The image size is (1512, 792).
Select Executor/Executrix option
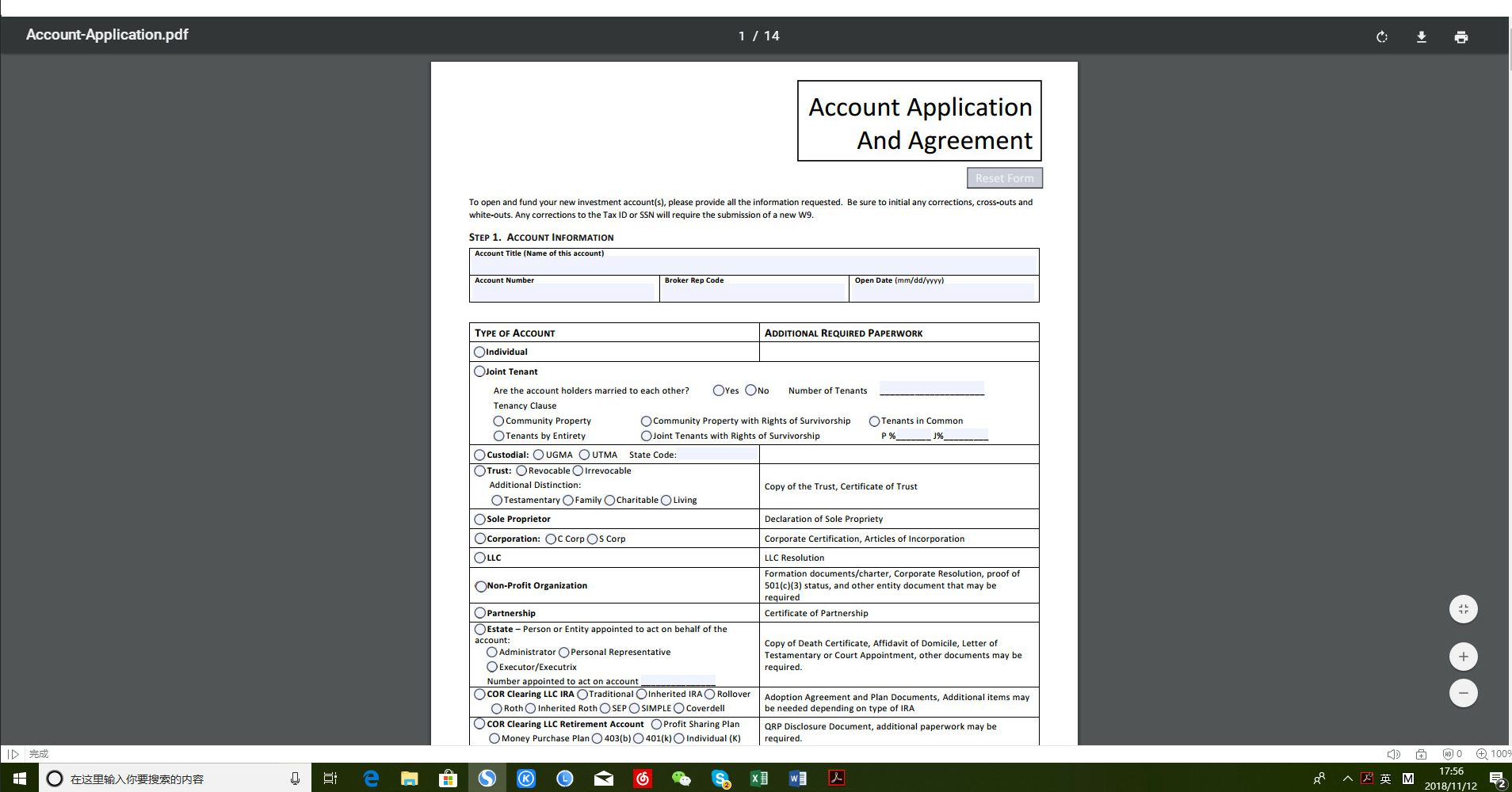[492, 668]
